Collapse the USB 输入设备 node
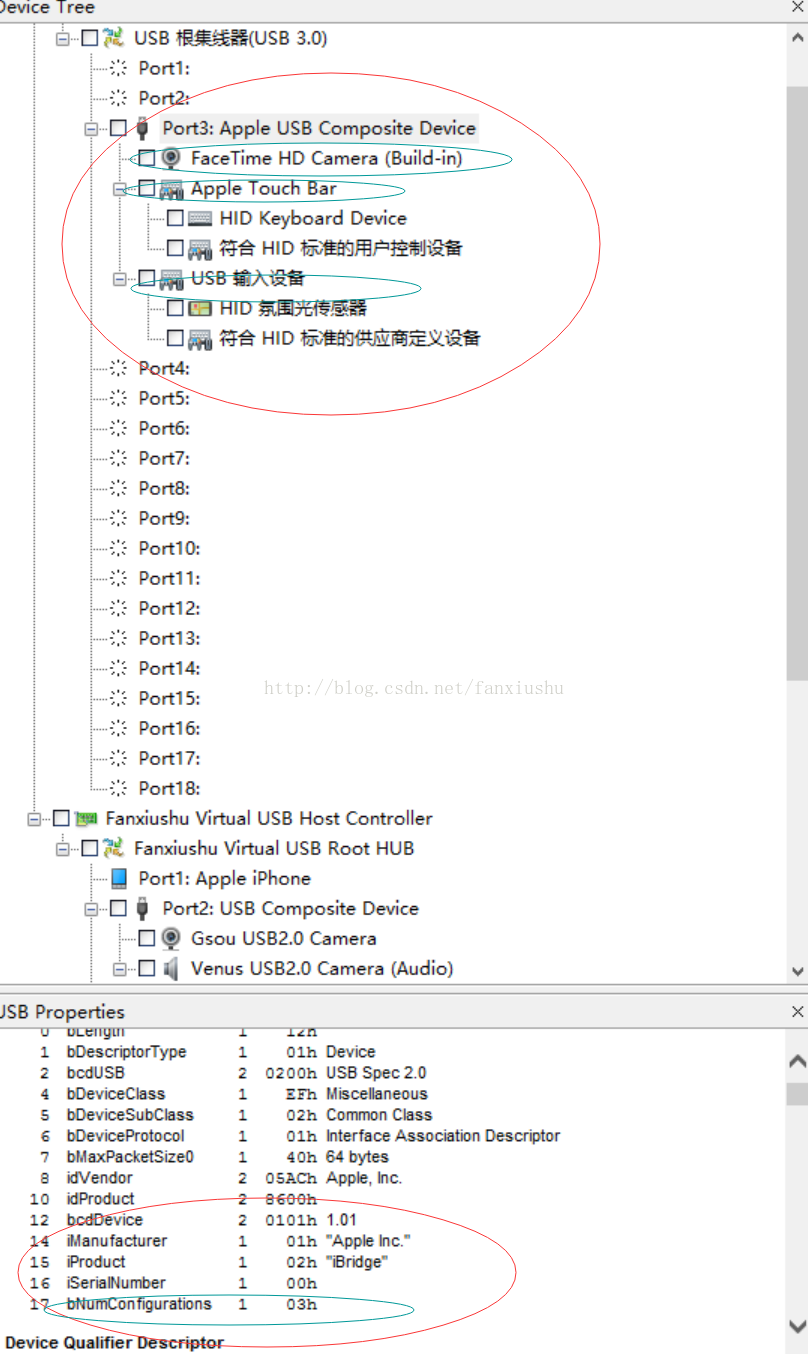Screen dimensions: 808x1354 [x=120, y=278]
